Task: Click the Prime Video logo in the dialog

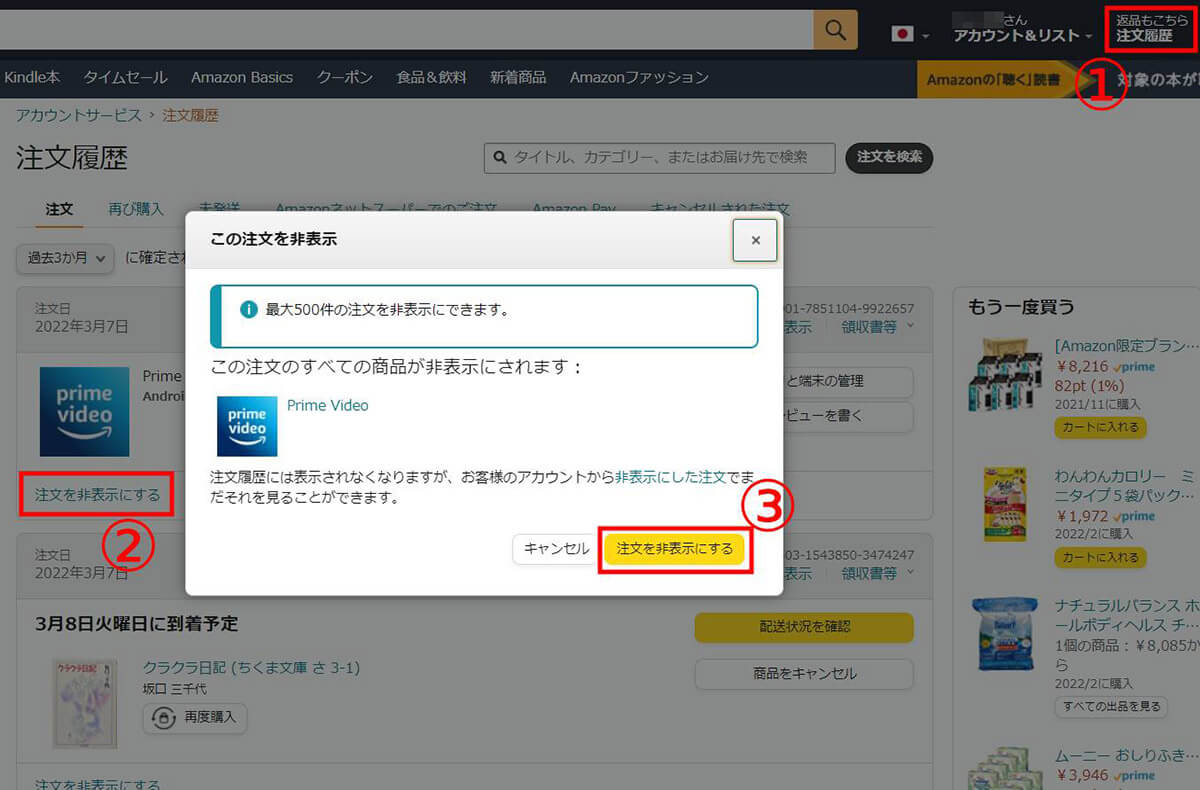Action: [246, 425]
